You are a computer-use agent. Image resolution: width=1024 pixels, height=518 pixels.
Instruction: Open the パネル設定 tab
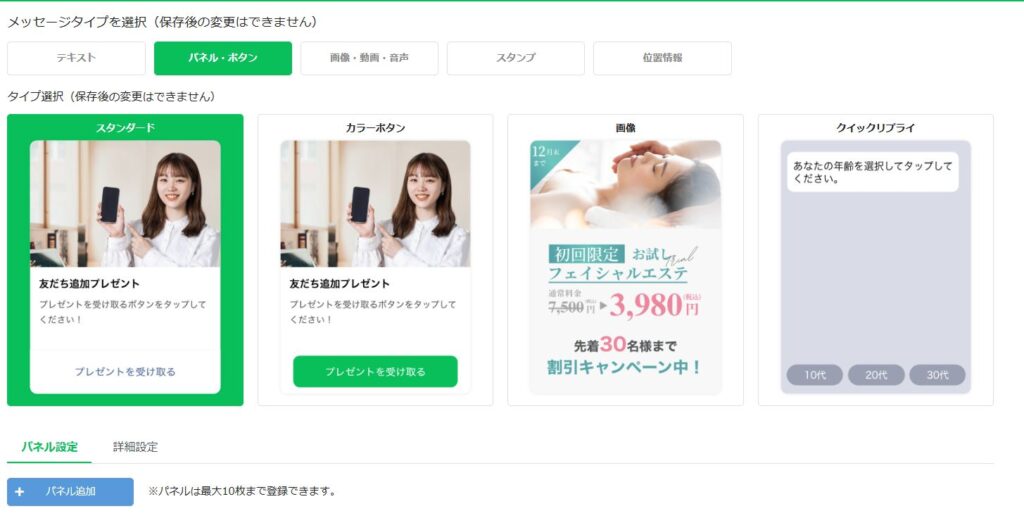click(50, 447)
